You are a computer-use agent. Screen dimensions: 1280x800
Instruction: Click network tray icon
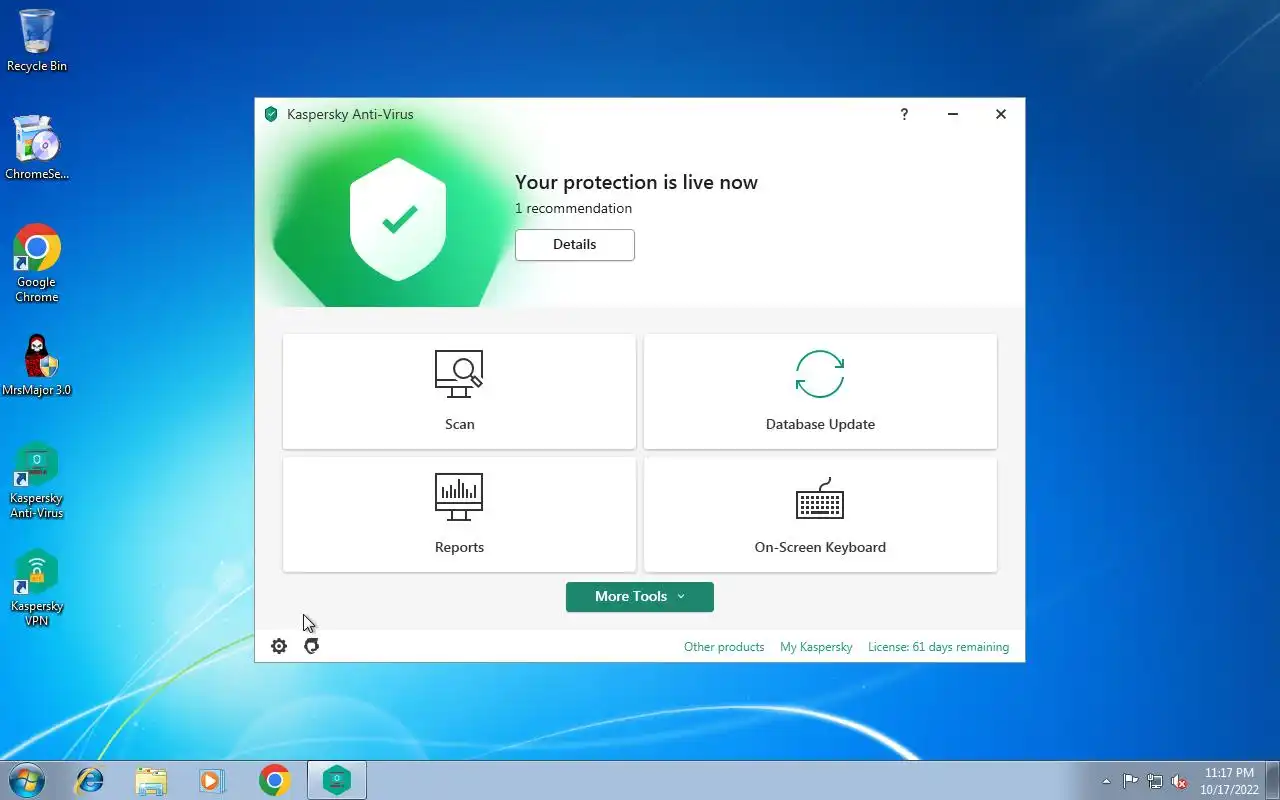coord(1155,781)
